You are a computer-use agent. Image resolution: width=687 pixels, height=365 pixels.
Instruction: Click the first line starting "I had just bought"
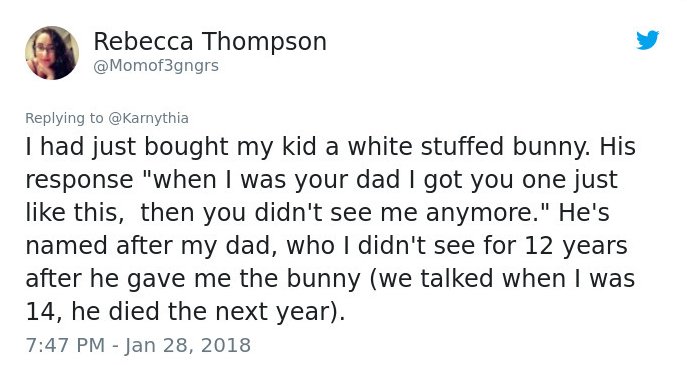coord(330,146)
